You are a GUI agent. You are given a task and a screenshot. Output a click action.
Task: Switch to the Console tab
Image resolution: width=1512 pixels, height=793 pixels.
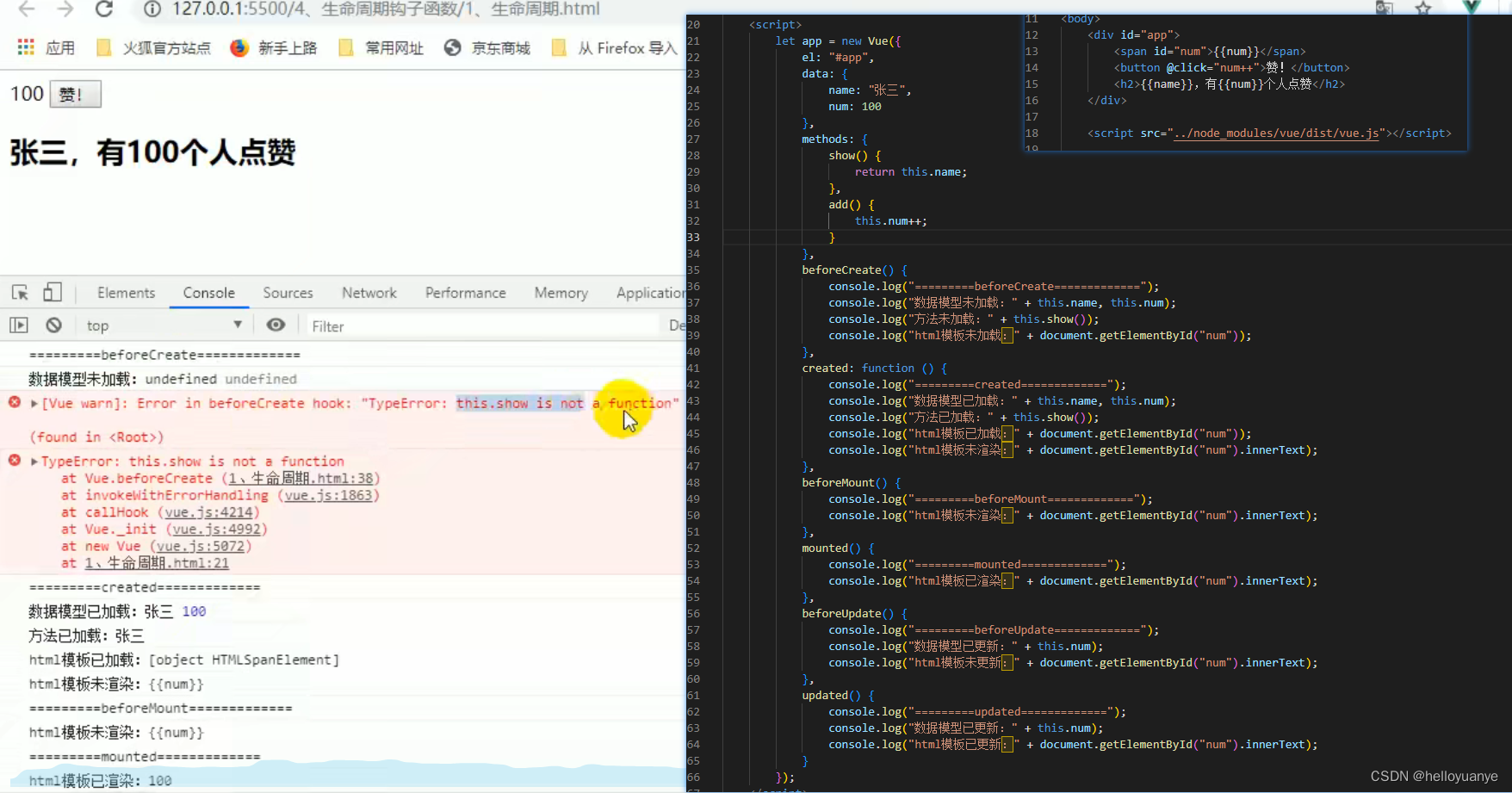[209, 293]
